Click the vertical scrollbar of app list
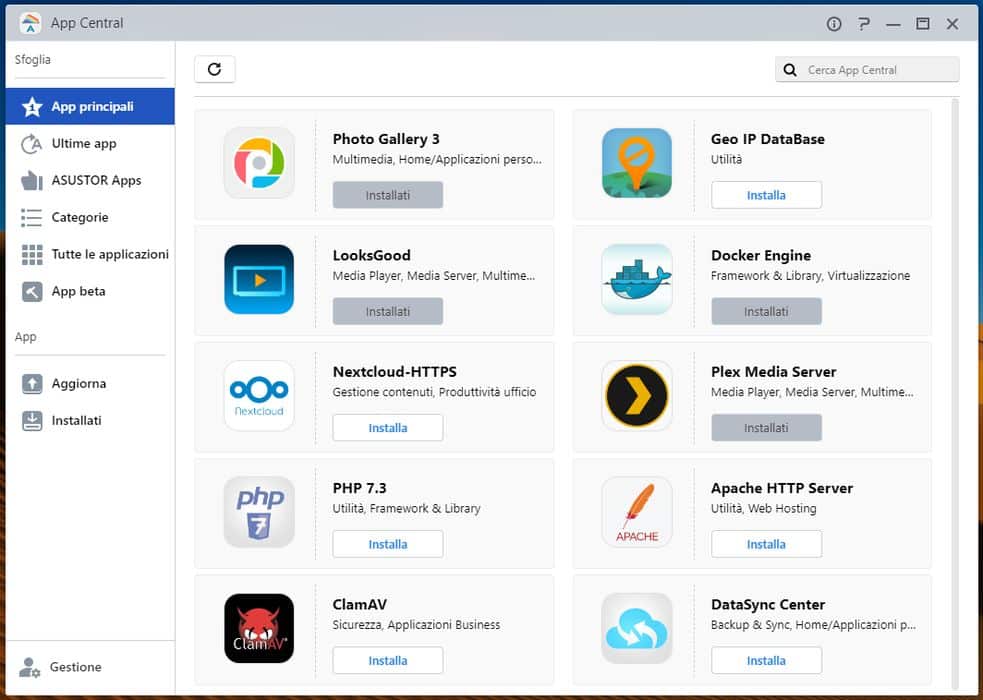 coord(955,393)
